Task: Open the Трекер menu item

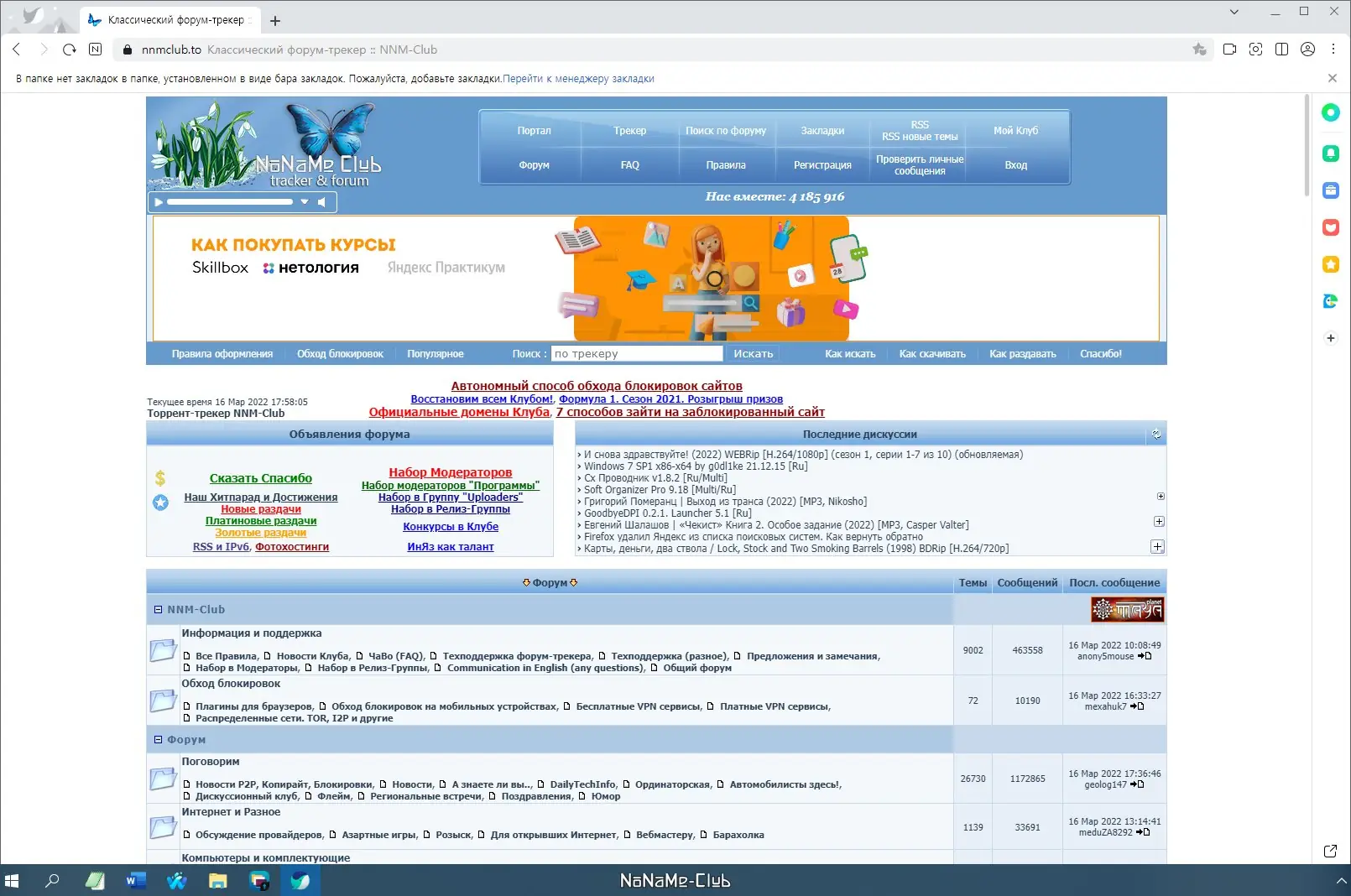Action: tap(629, 131)
